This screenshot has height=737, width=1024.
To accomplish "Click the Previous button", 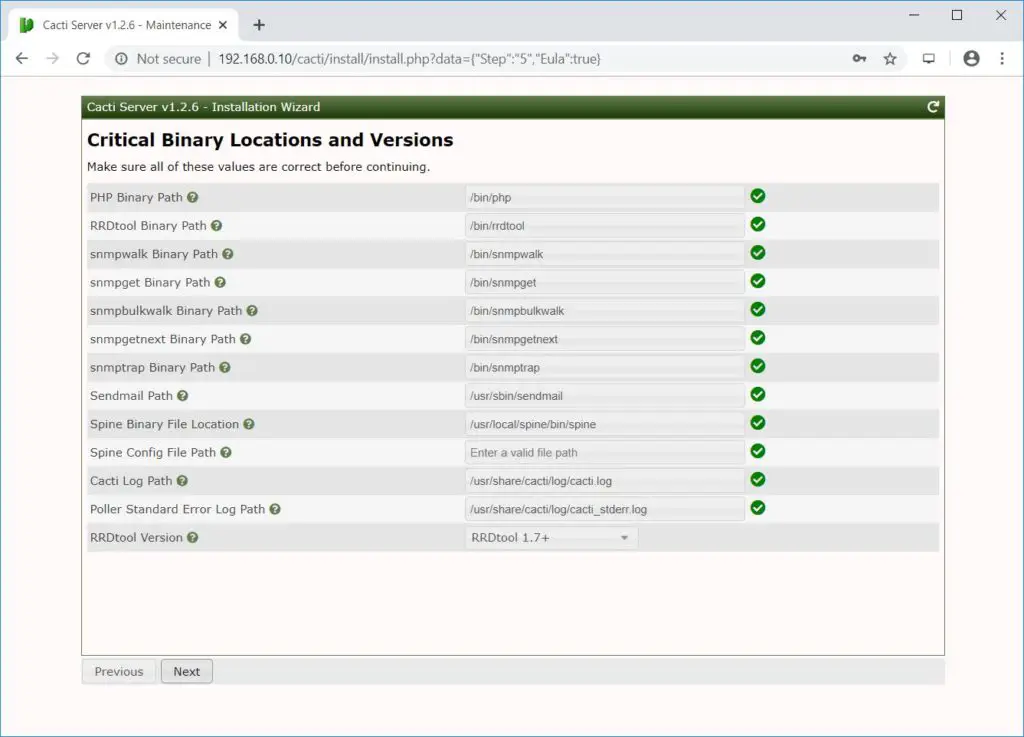I will coord(118,671).
